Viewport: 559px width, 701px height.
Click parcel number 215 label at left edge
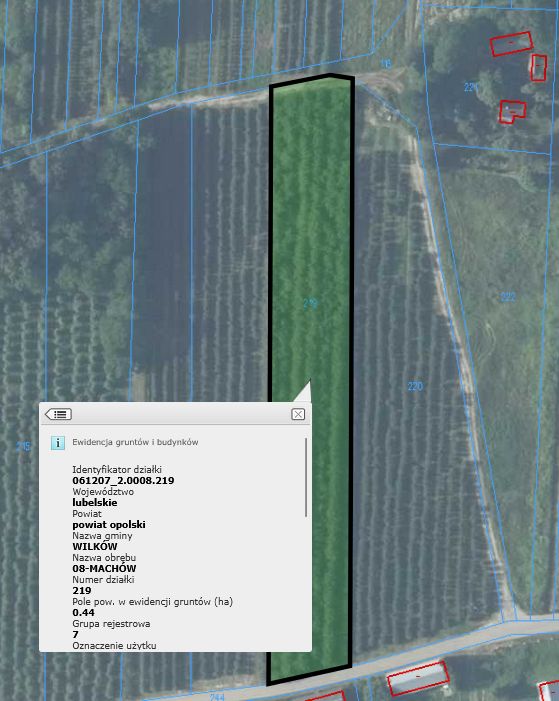tap(23, 446)
